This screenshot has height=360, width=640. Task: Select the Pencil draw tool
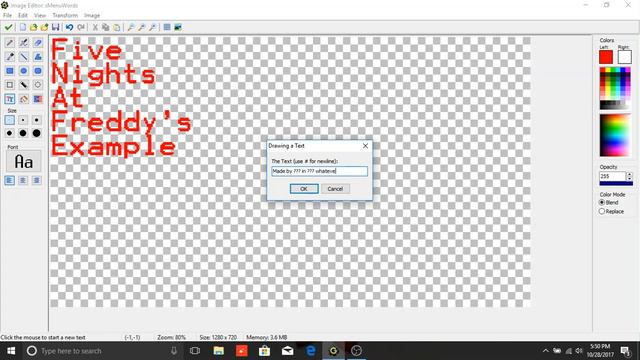pyautogui.click(x=10, y=42)
